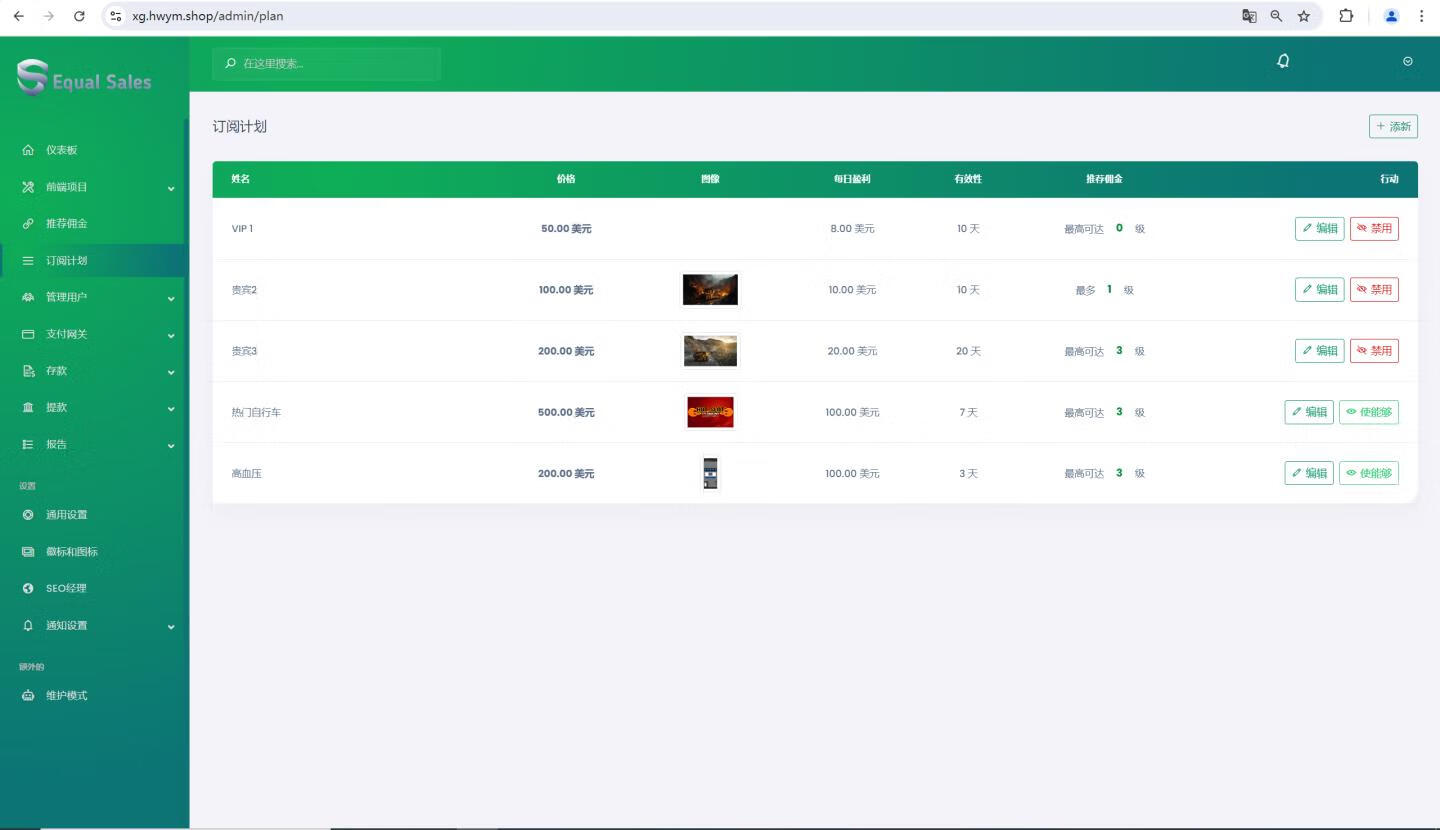Image resolution: width=1440 pixels, height=830 pixels.
Task: Go to 推荐佣金 in the sidebar
Action: coord(66,223)
